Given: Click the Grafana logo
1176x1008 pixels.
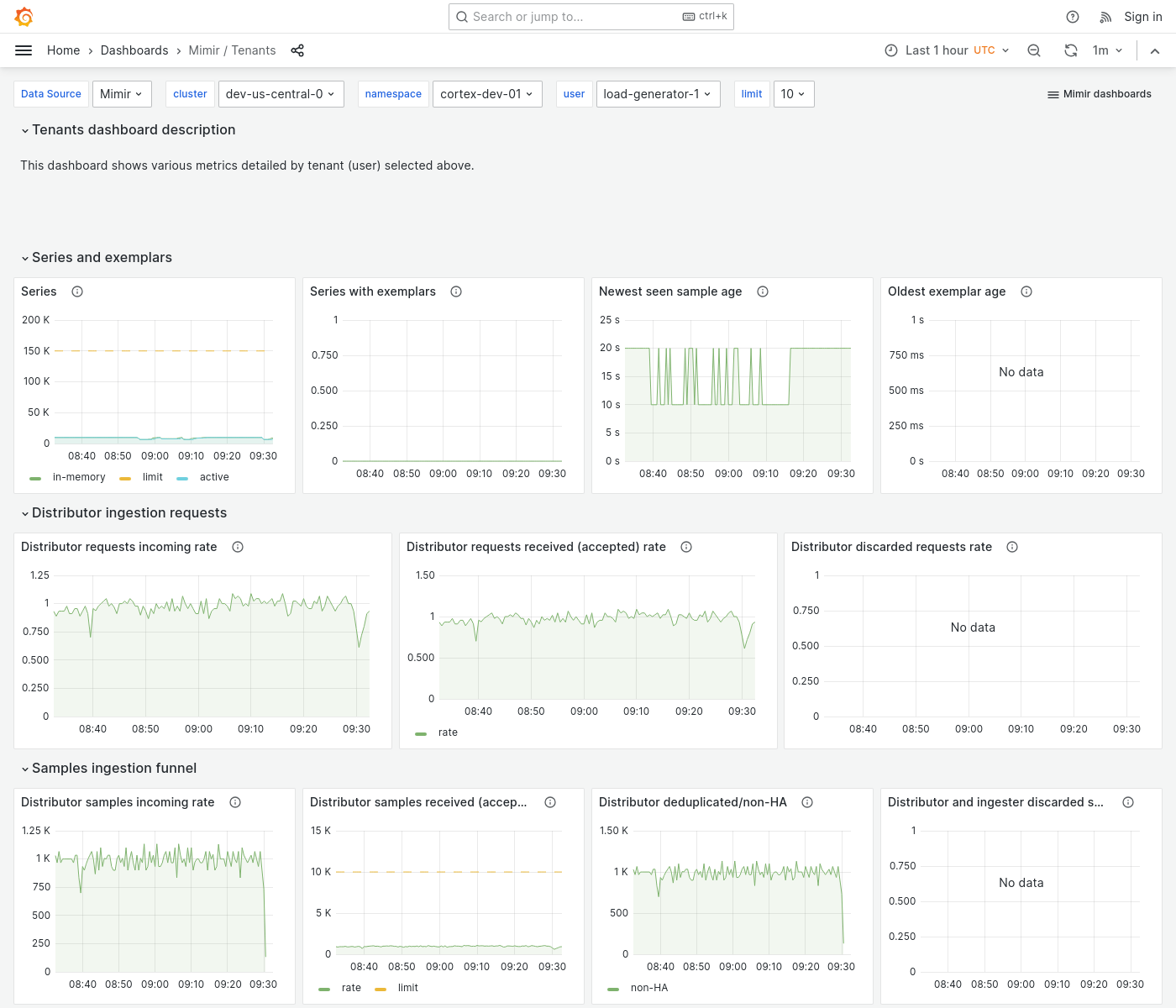Looking at the screenshot, I should pos(24,17).
